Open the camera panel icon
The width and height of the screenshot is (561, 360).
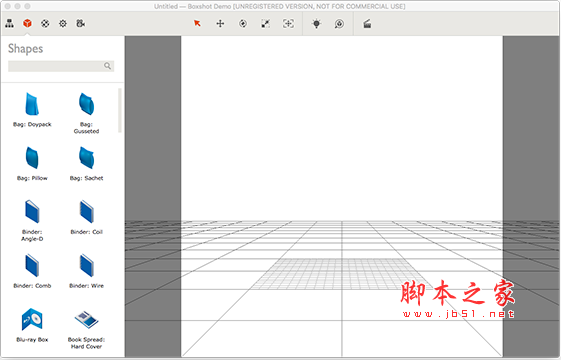click(x=81, y=24)
